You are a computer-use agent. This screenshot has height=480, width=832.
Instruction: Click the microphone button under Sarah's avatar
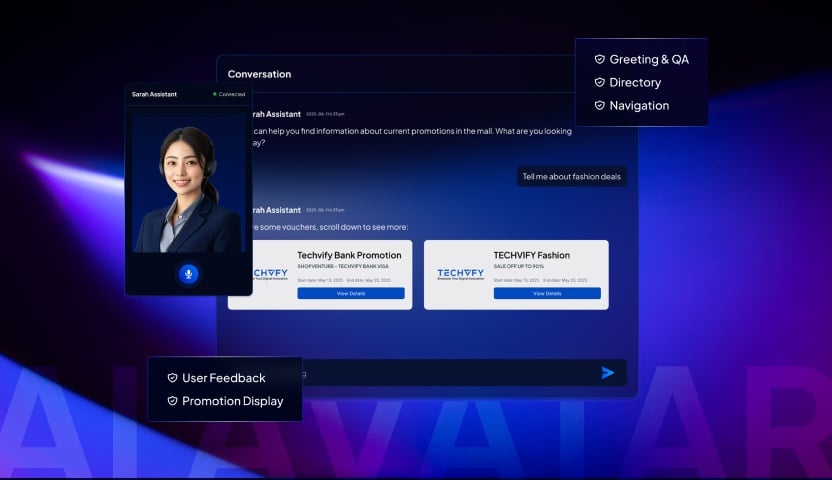[188, 274]
